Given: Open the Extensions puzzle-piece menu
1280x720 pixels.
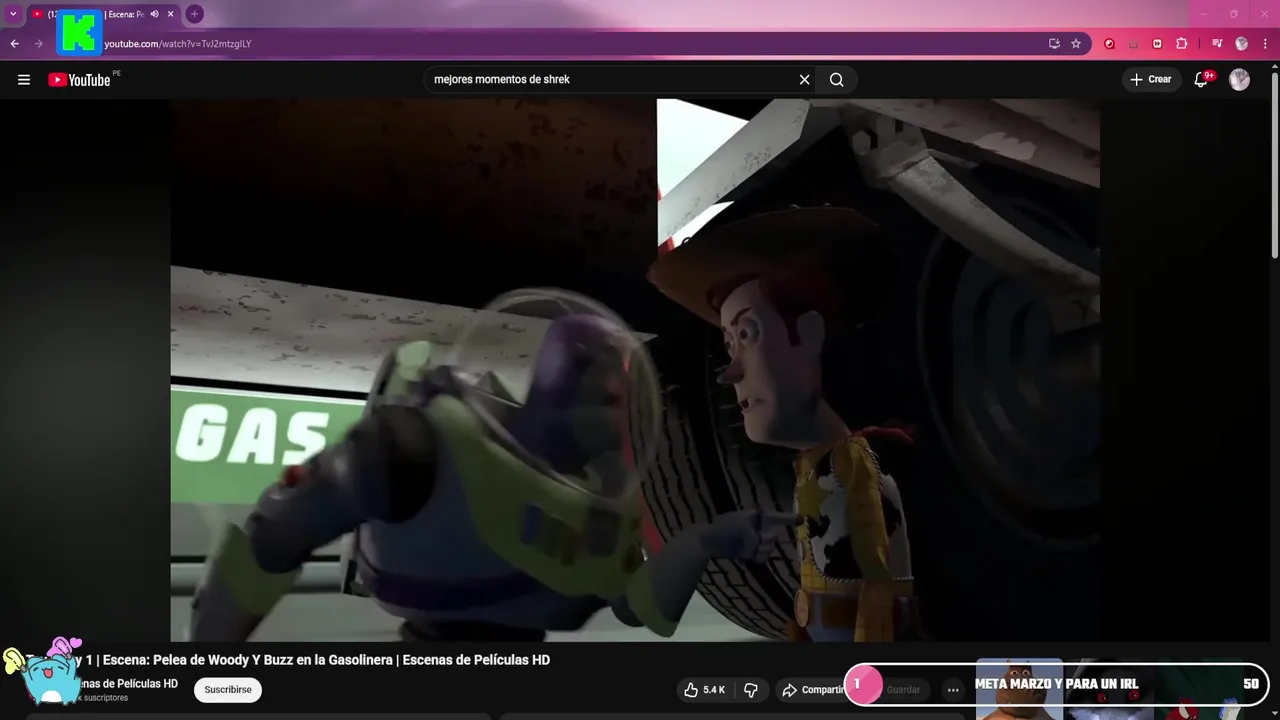Looking at the screenshot, I should click(1181, 44).
